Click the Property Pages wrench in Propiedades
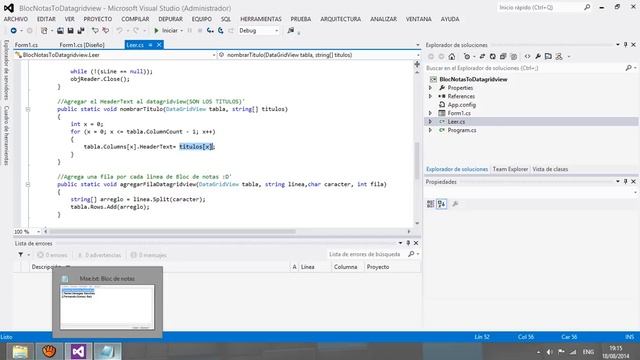640x360 pixels. pos(455,204)
